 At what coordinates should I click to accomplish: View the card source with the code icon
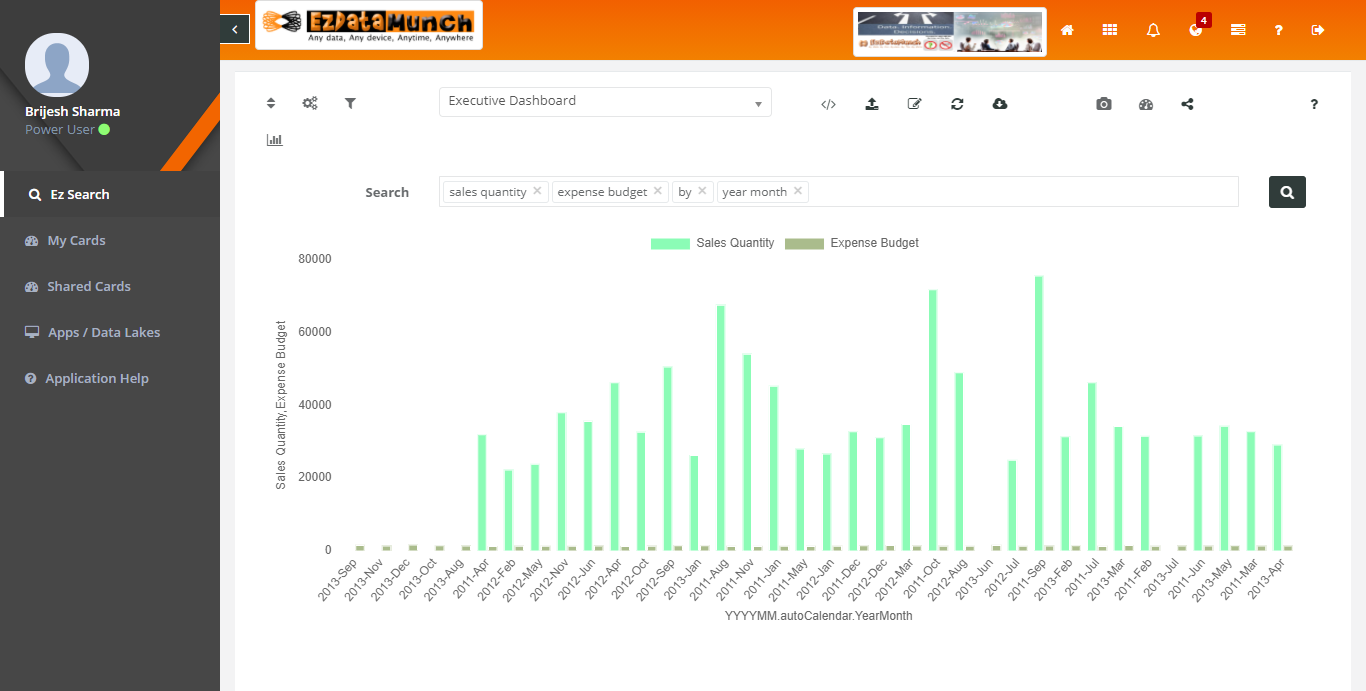(828, 103)
